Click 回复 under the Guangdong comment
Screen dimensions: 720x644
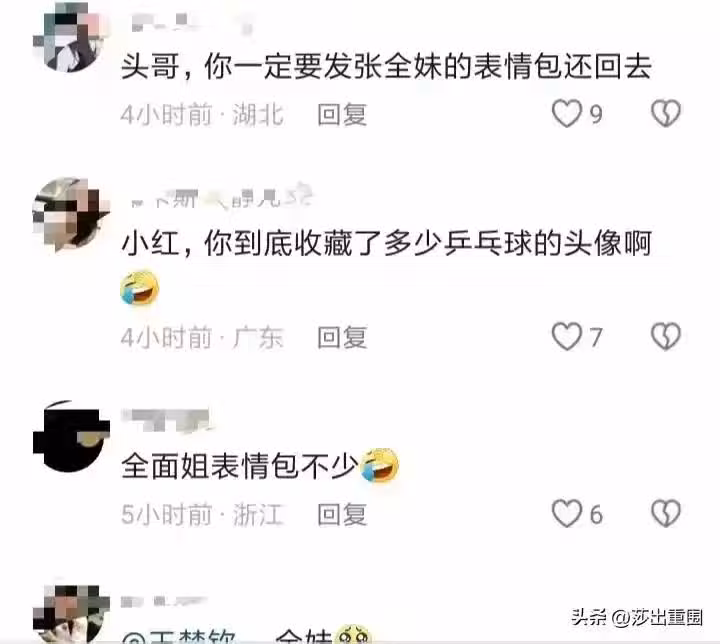pos(342,338)
